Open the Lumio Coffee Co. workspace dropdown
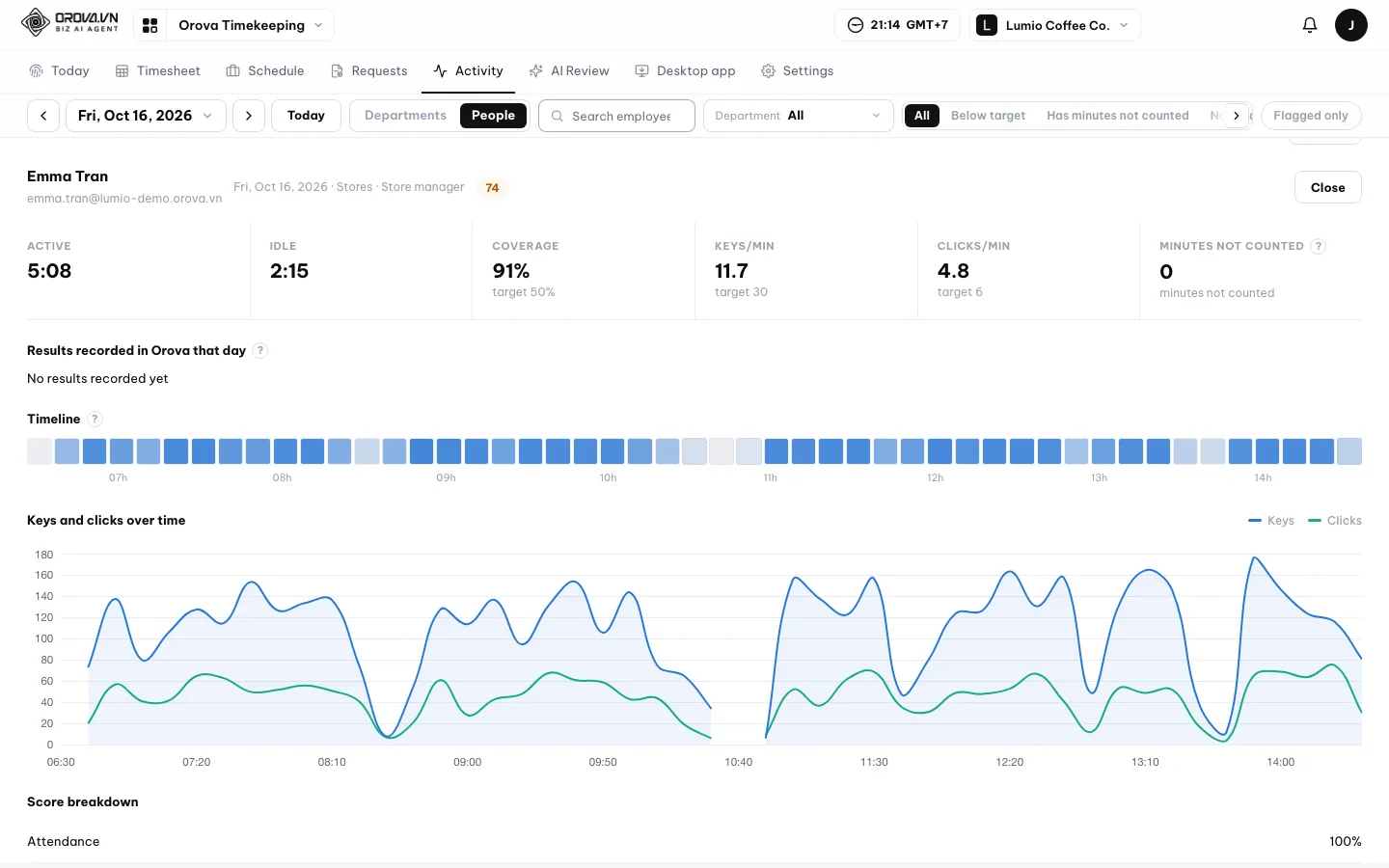Viewport: 1389px width, 868px height. click(x=1054, y=25)
